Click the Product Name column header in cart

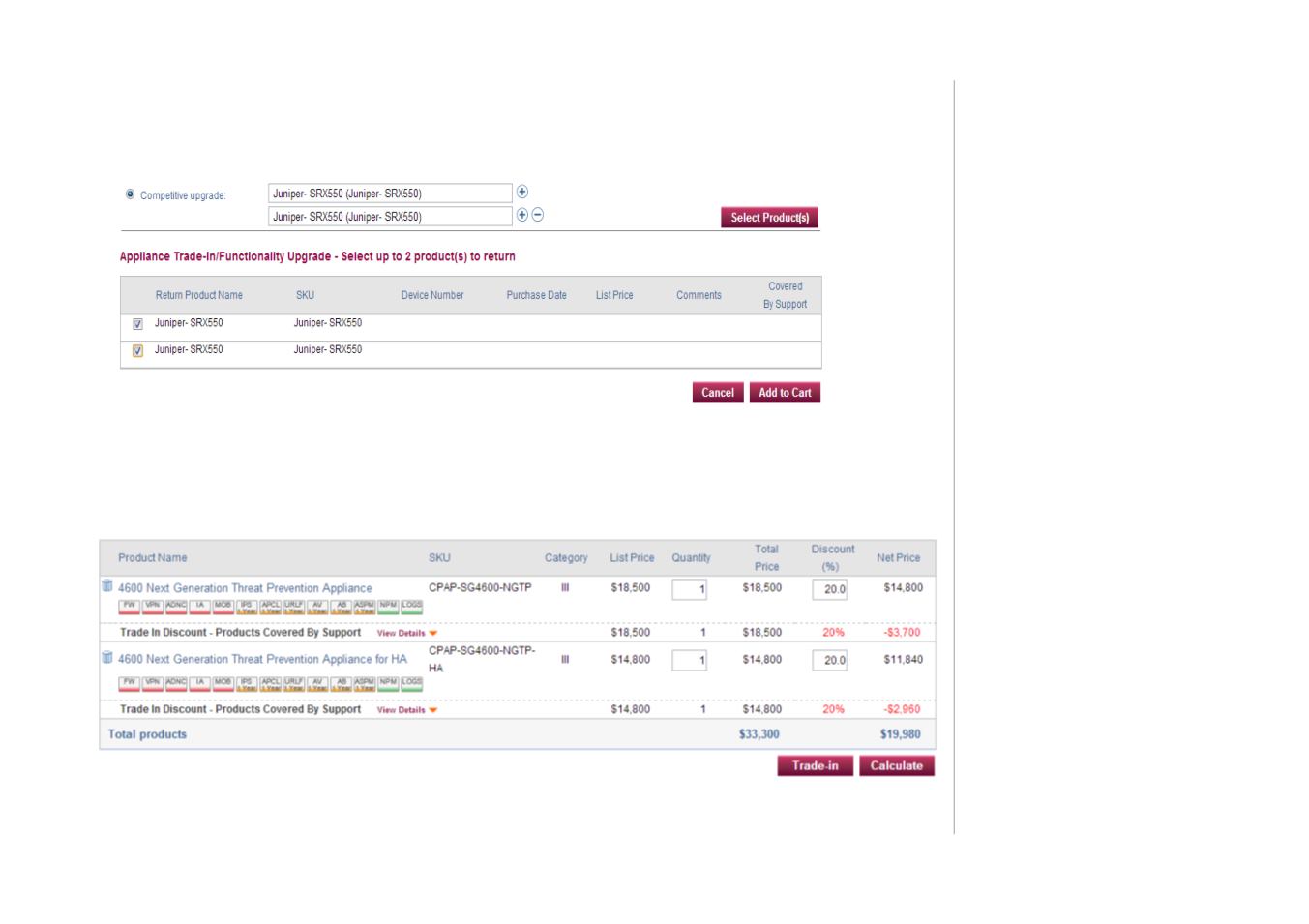153,558
